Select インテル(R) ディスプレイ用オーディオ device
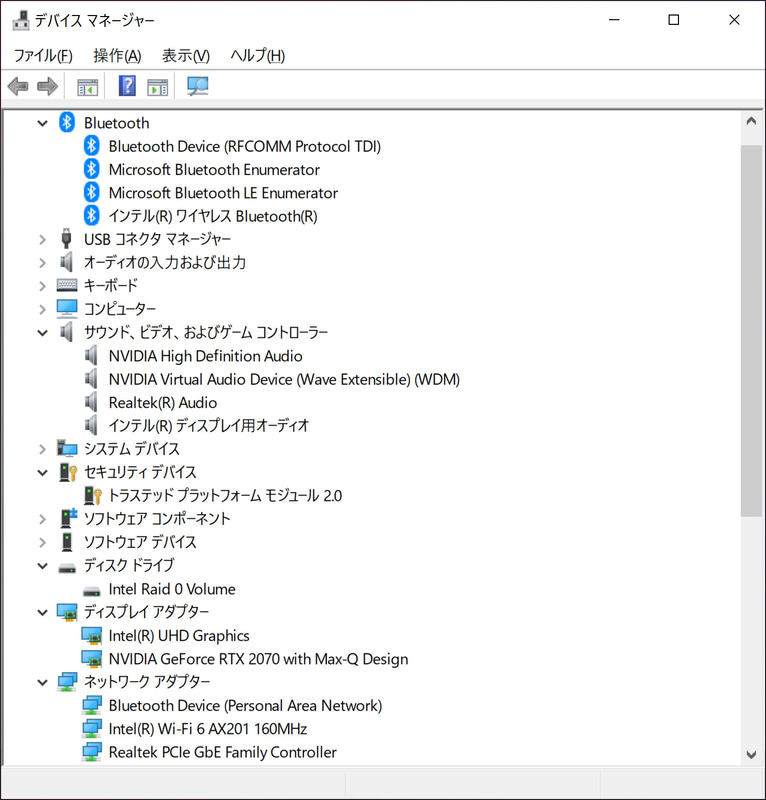 209,426
